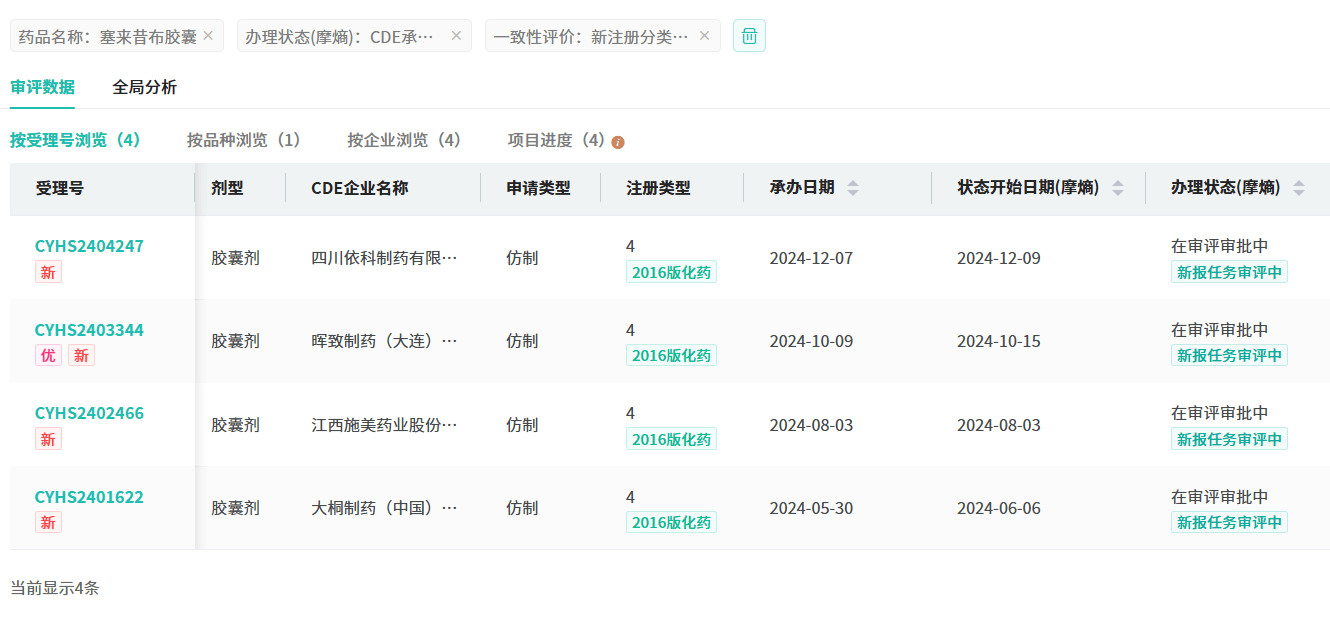Open acceptance number CYHS2401622
Viewport: 1330px width, 620px height.
point(89,497)
